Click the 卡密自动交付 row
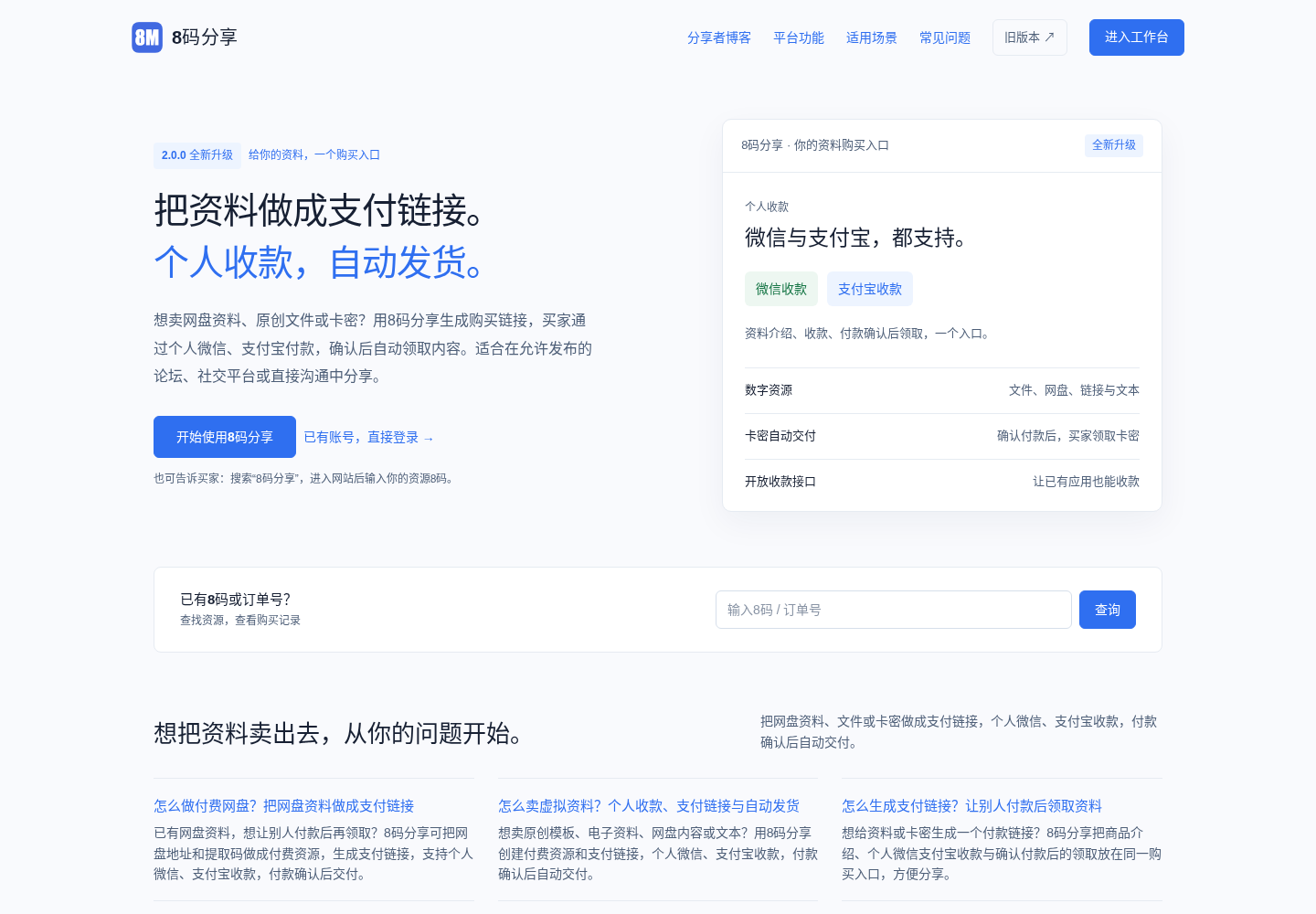The image size is (1316, 914). tap(942, 436)
